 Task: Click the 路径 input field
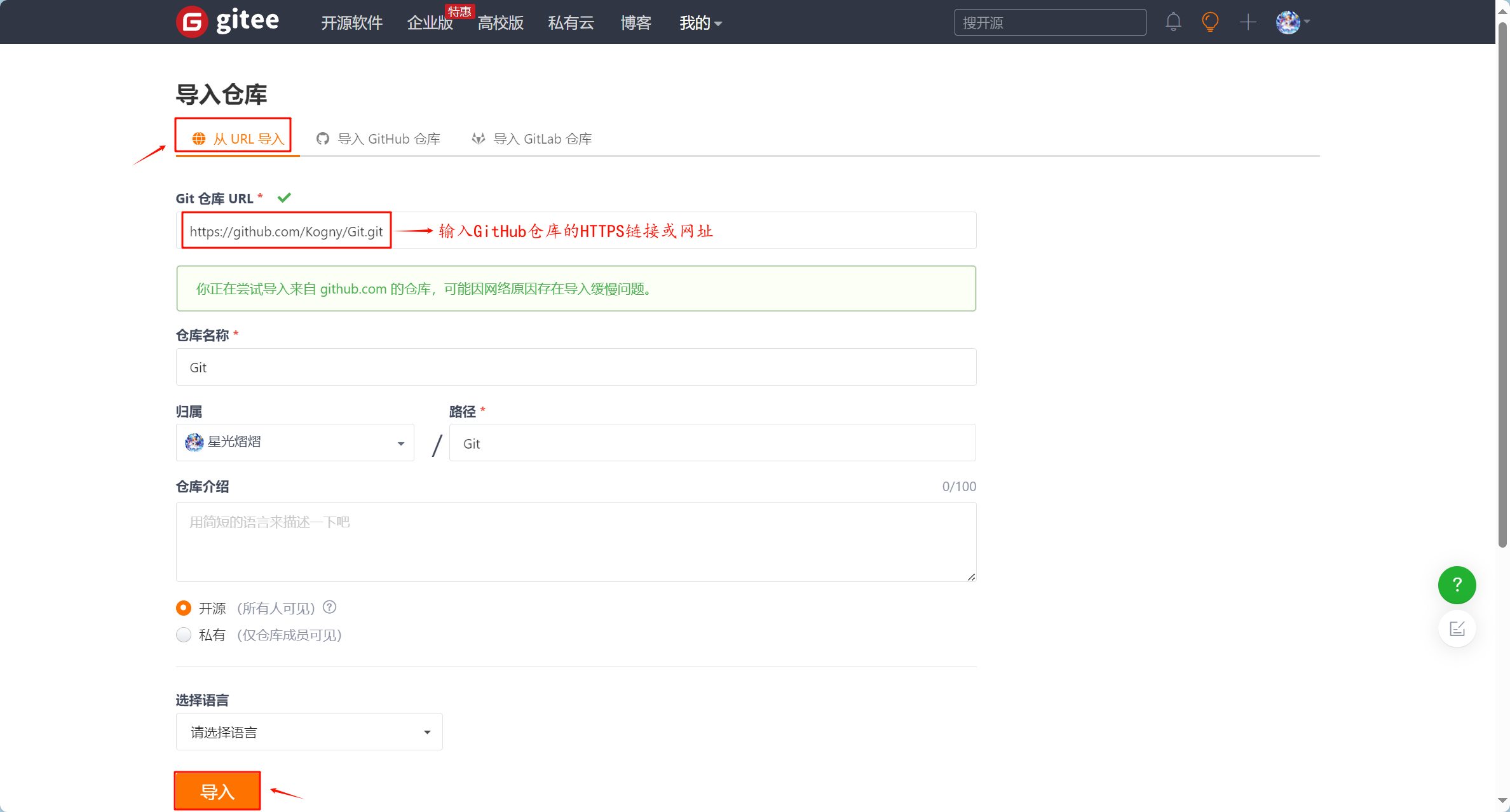click(x=712, y=443)
